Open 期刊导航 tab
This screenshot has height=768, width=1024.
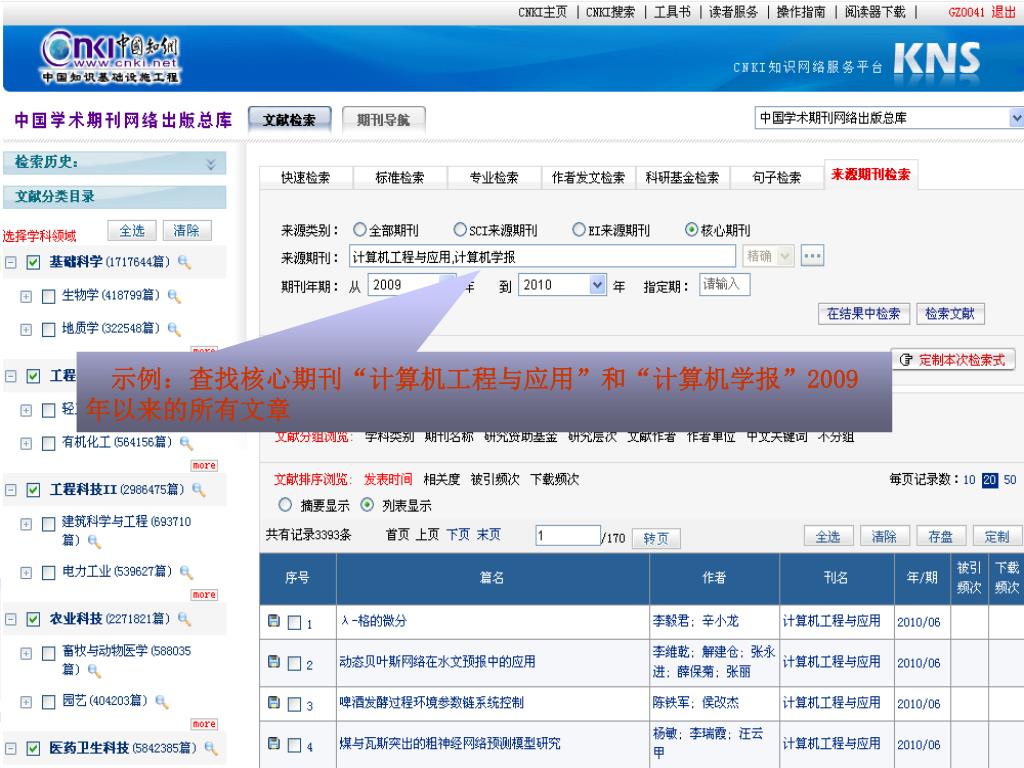[383, 120]
